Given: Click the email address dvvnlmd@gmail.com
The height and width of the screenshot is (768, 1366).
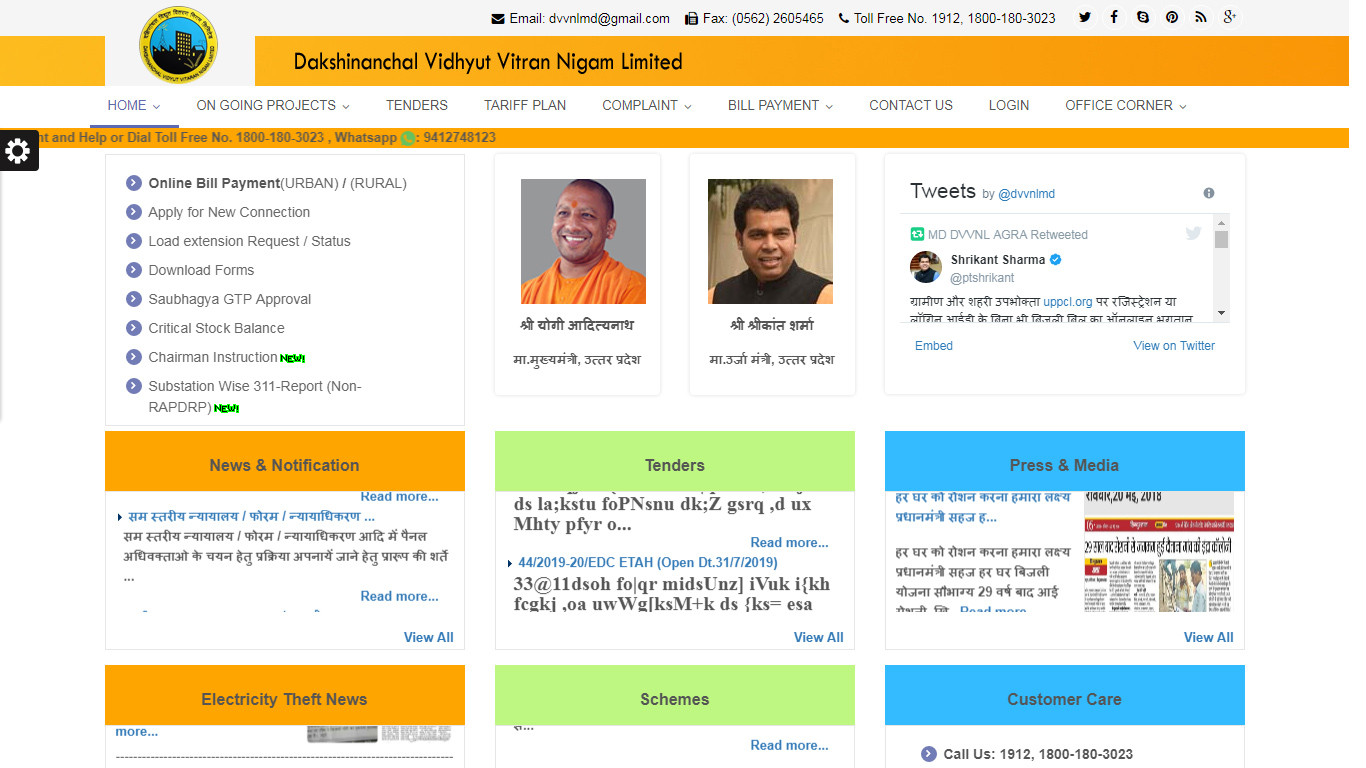Looking at the screenshot, I should [609, 18].
